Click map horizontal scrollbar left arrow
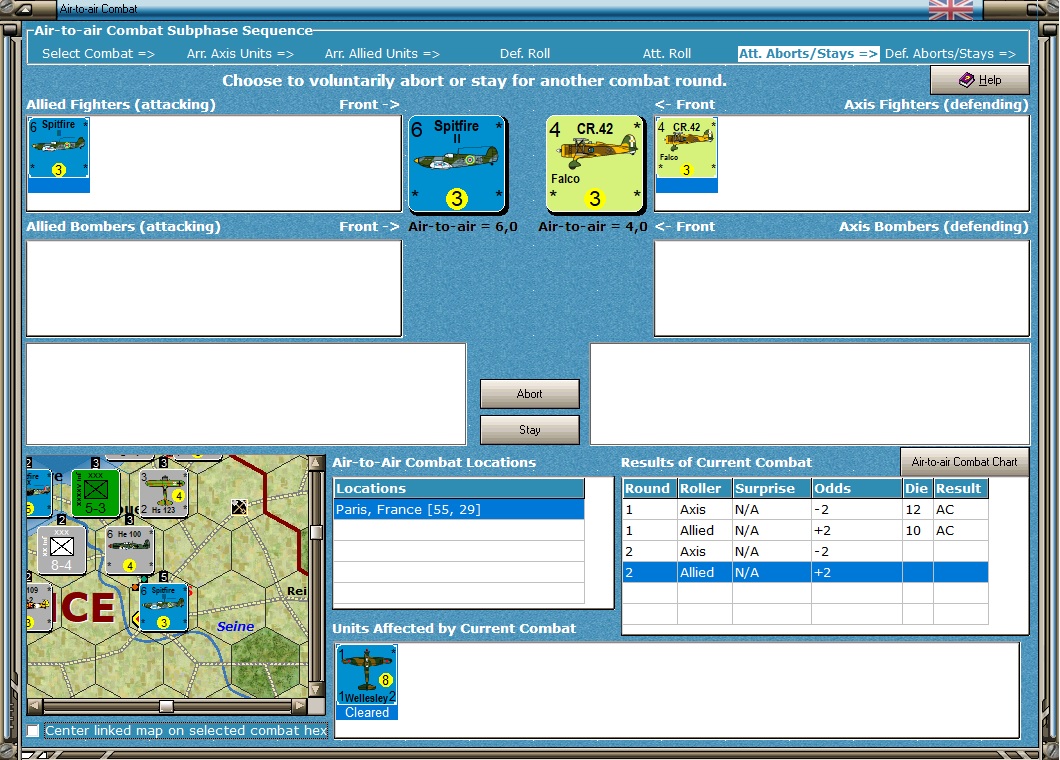Viewport: 1060px width, 760px height. [x=34, y=706]
